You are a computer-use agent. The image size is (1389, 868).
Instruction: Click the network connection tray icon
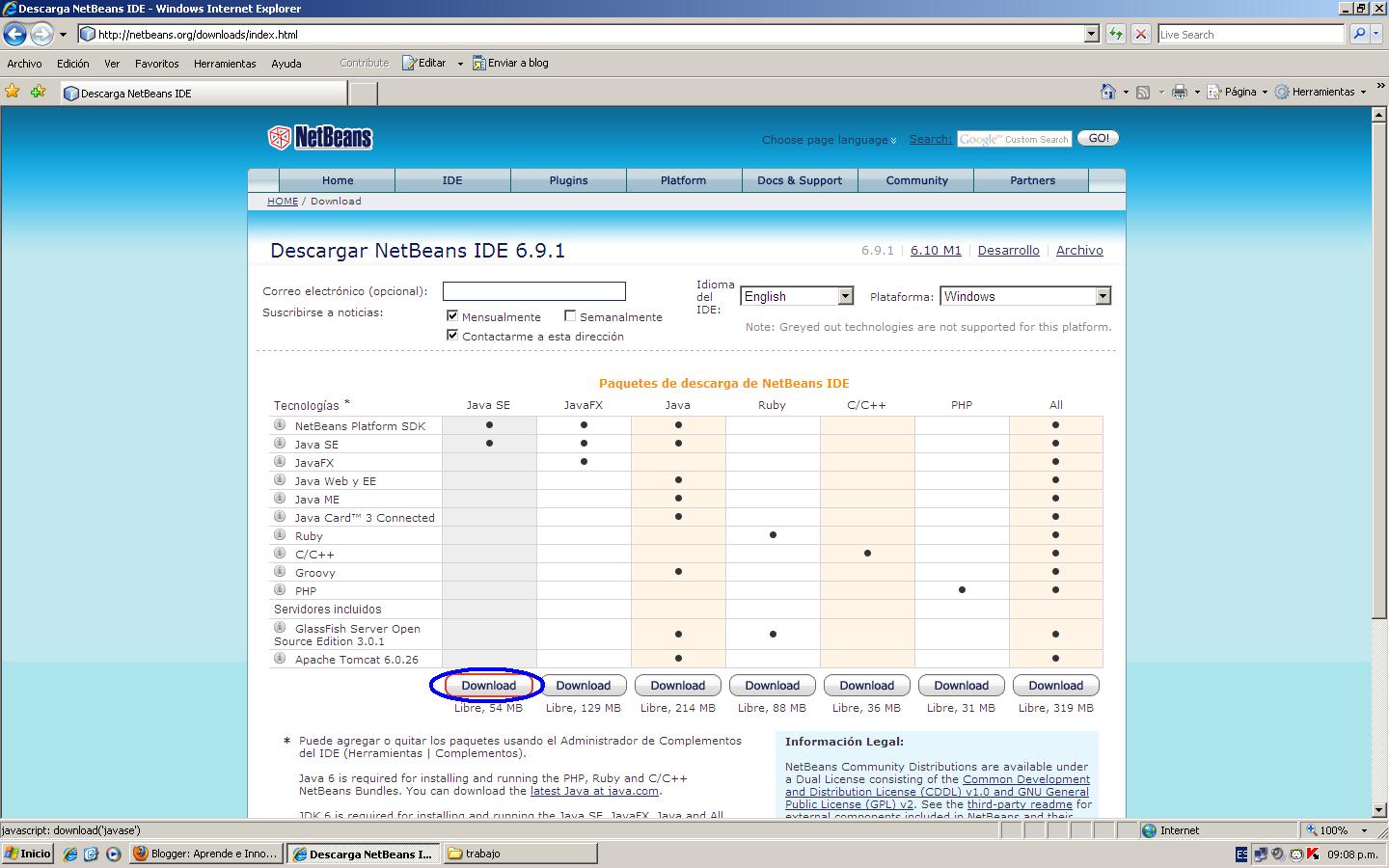pos(1261,854)
